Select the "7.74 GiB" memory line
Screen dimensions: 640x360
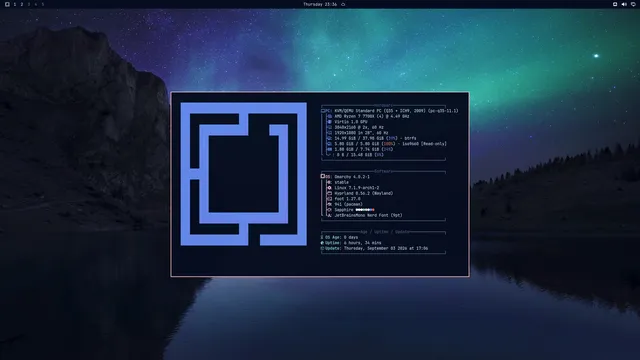(x=364, y=149)
